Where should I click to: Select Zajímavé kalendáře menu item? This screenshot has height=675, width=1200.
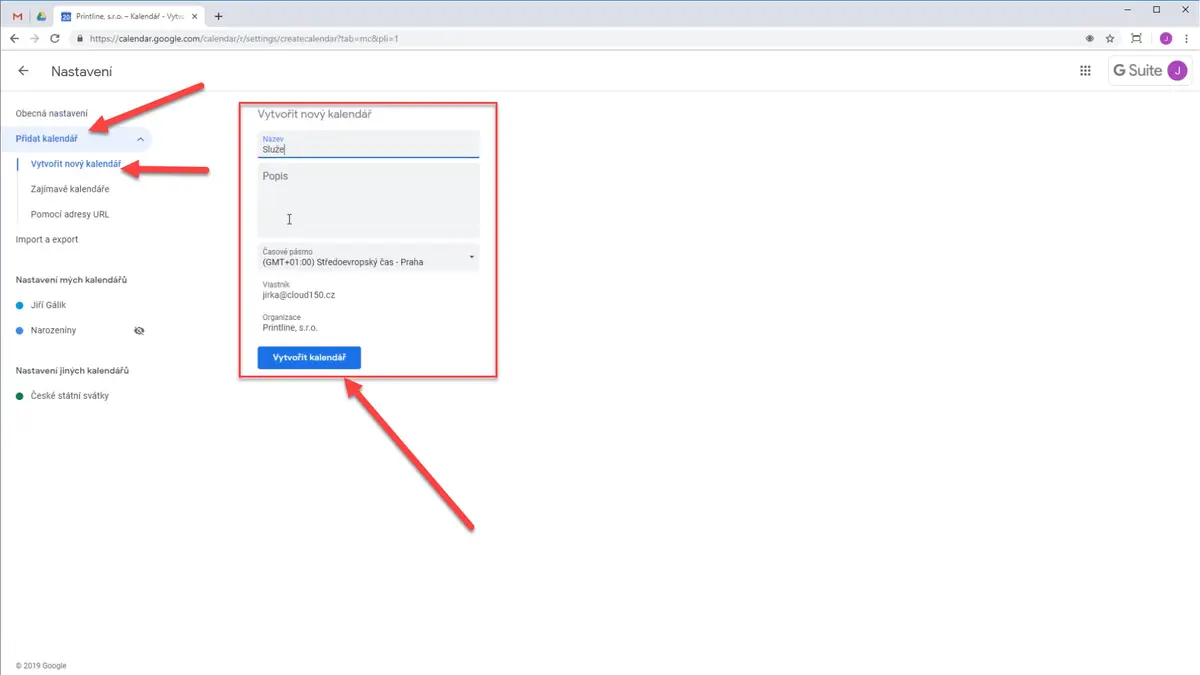(70, 189)
